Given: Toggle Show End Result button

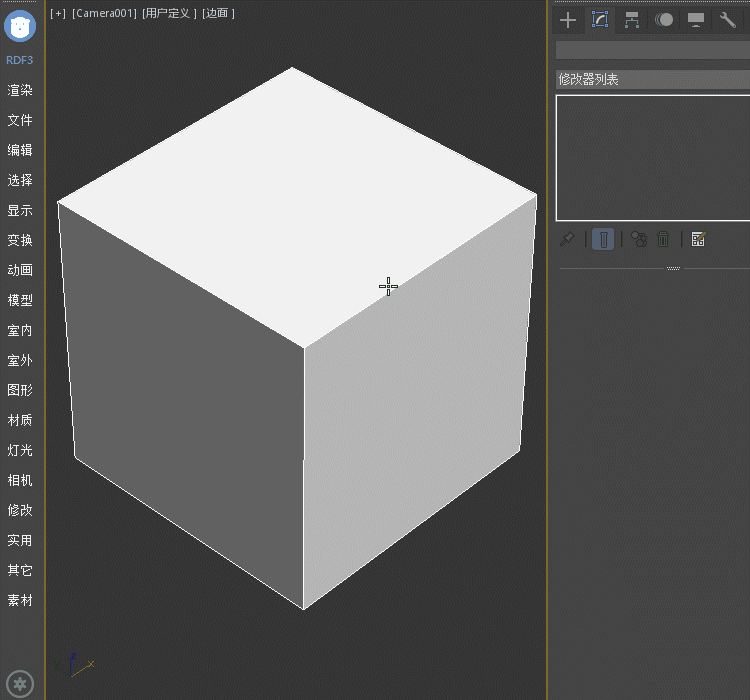Looking at the screenshot, I should click(603, 239).
